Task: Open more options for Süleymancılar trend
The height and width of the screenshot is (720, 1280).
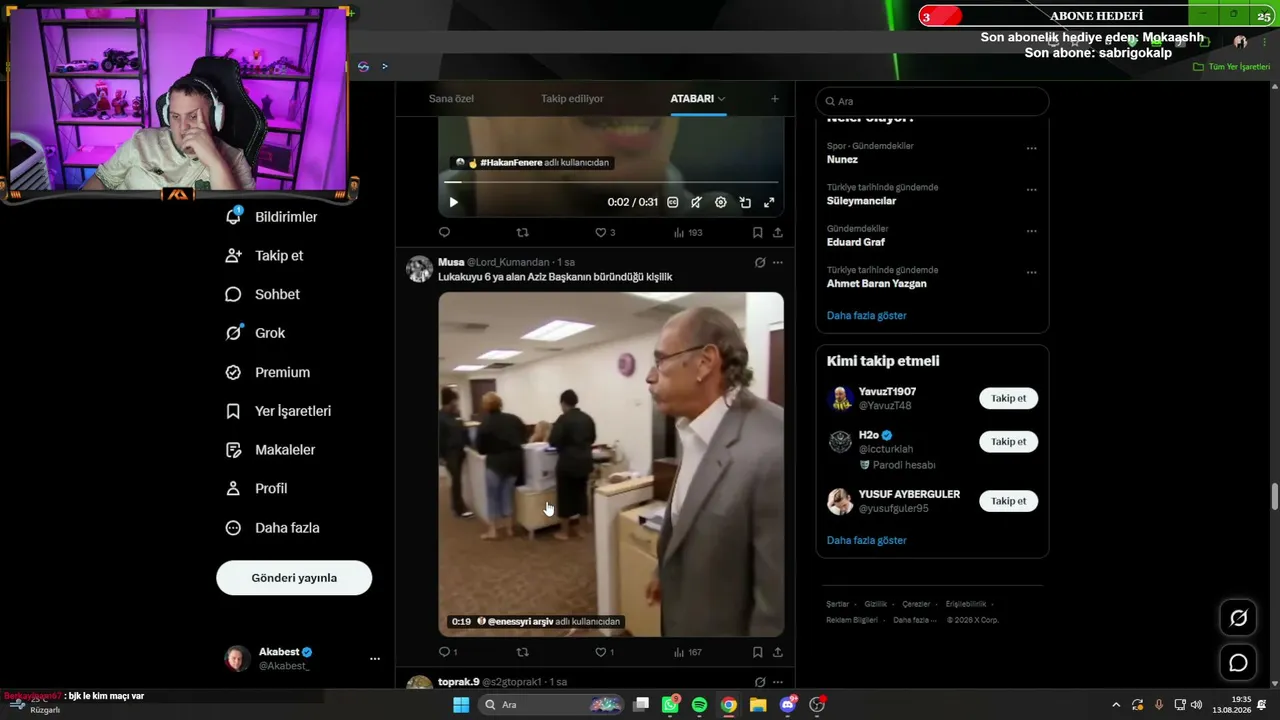Action: [1031, 190]
